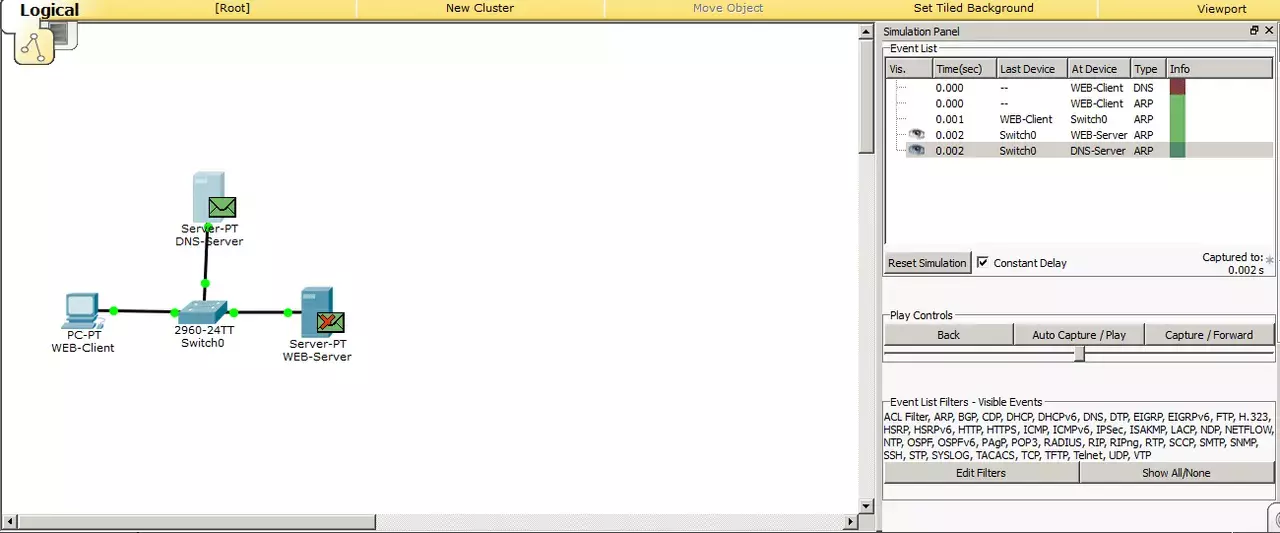Click the link between WEB-Client and Switch0

pos(144,311)
